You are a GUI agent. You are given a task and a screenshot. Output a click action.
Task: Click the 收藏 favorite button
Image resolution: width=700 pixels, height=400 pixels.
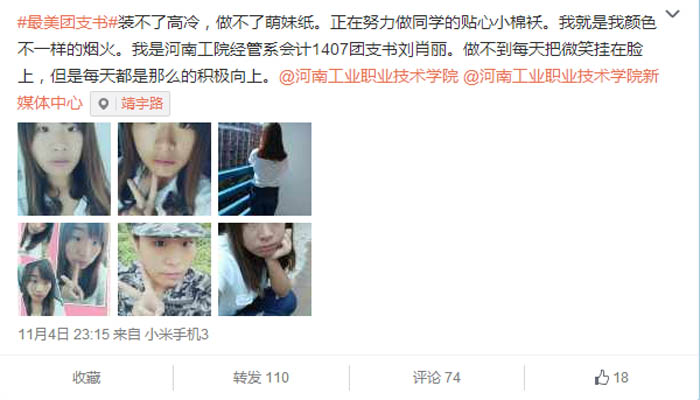(x=87, y=378)
